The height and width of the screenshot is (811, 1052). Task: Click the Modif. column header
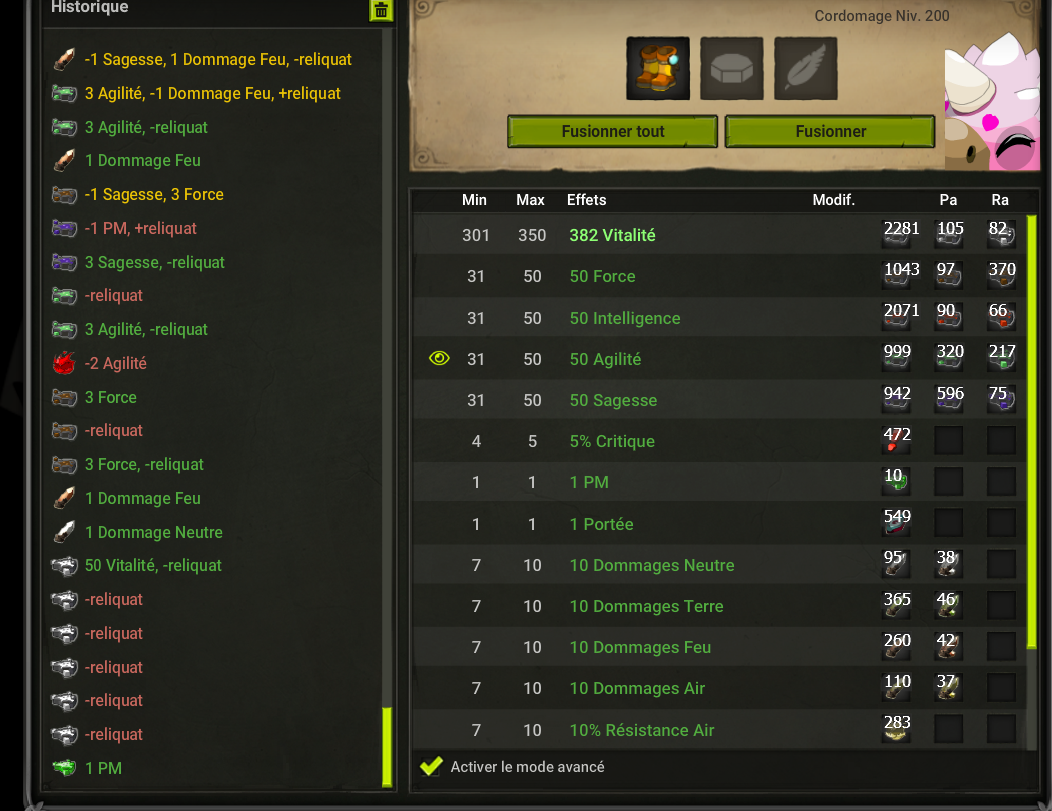tap(833, 200)
